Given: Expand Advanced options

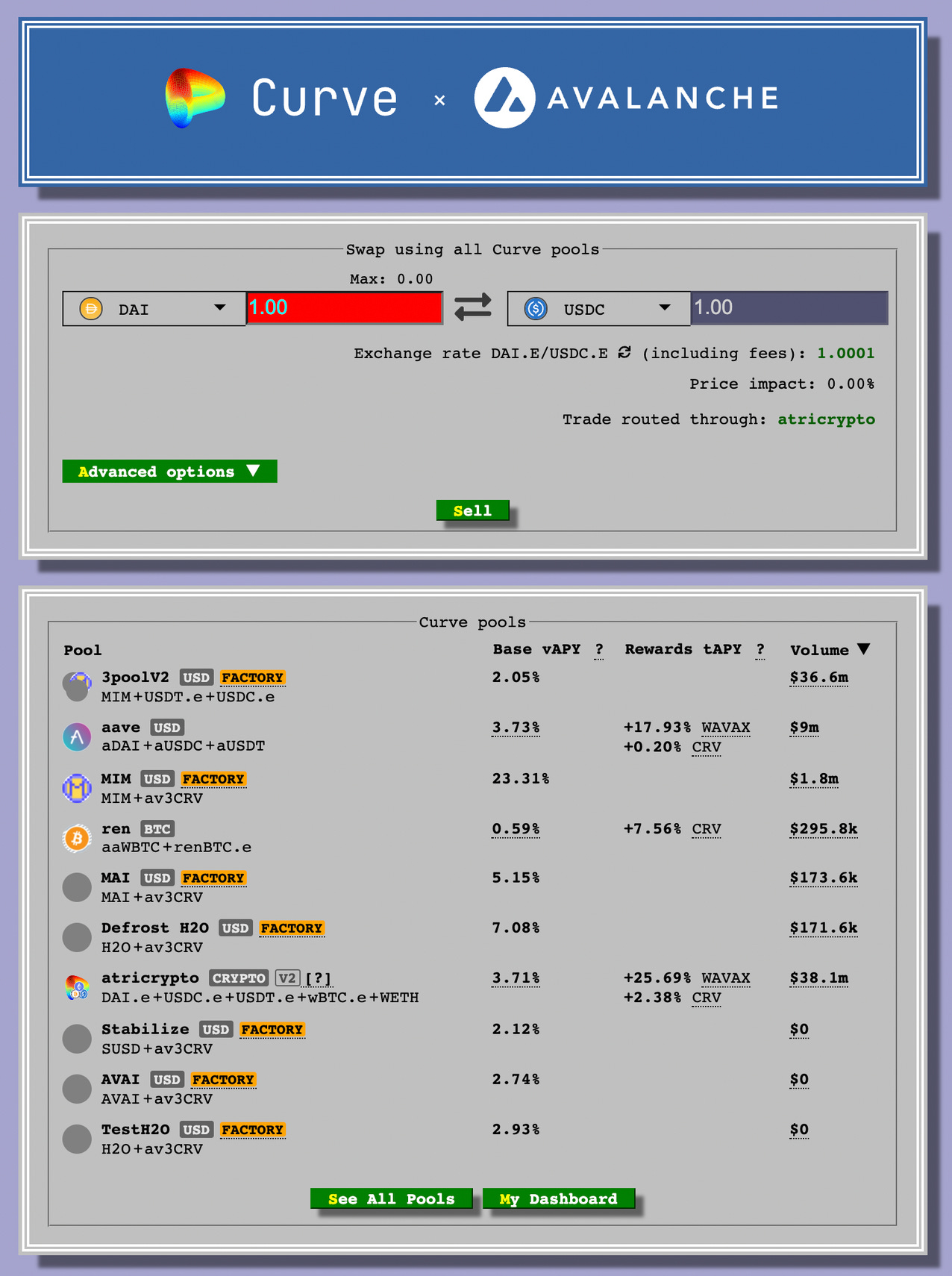Looking at the screenshot, I should click(x=169, y=472).
